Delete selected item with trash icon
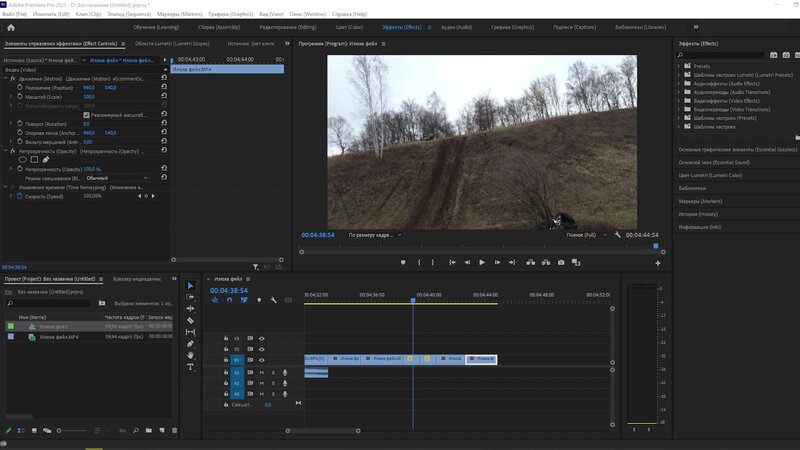This screenshot has height=450, width=800. [x=174, y=431]
